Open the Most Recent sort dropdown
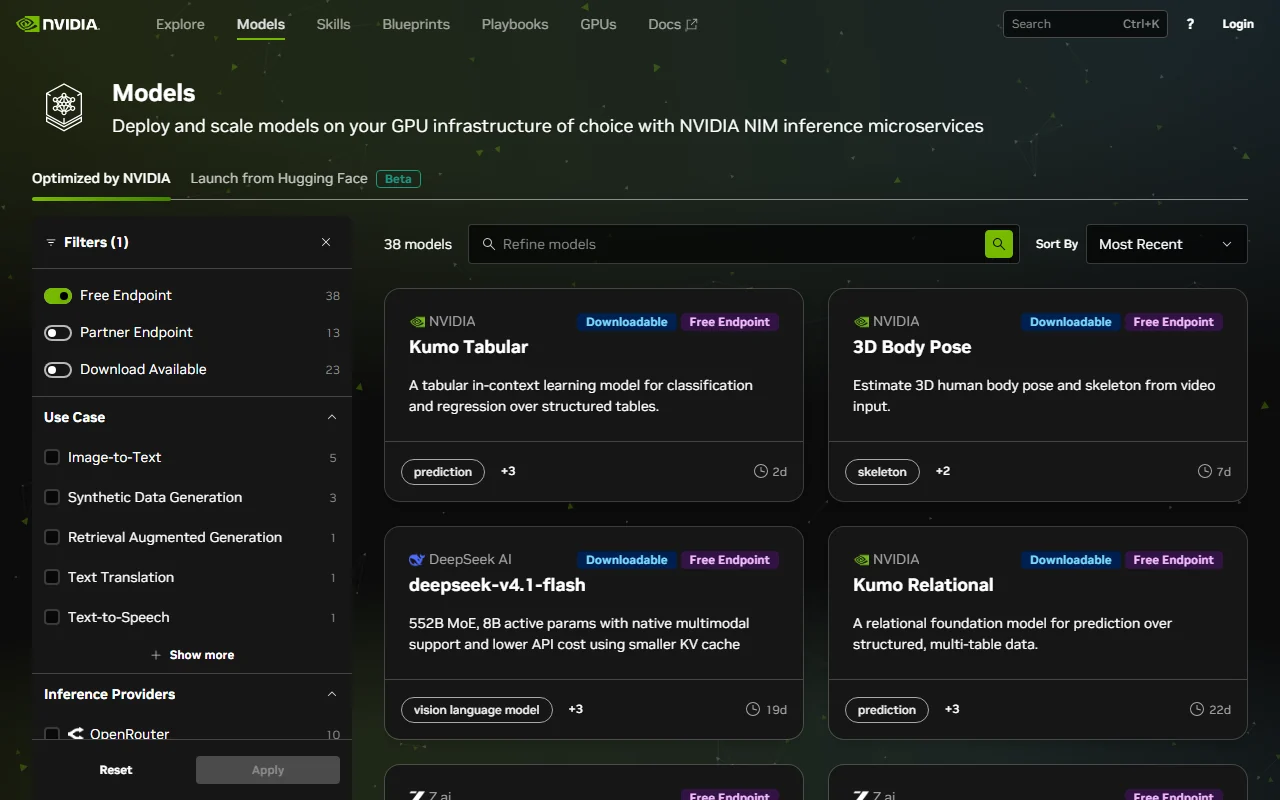1280x800 pixels. pyautogui.click(x=1166, y=244)
